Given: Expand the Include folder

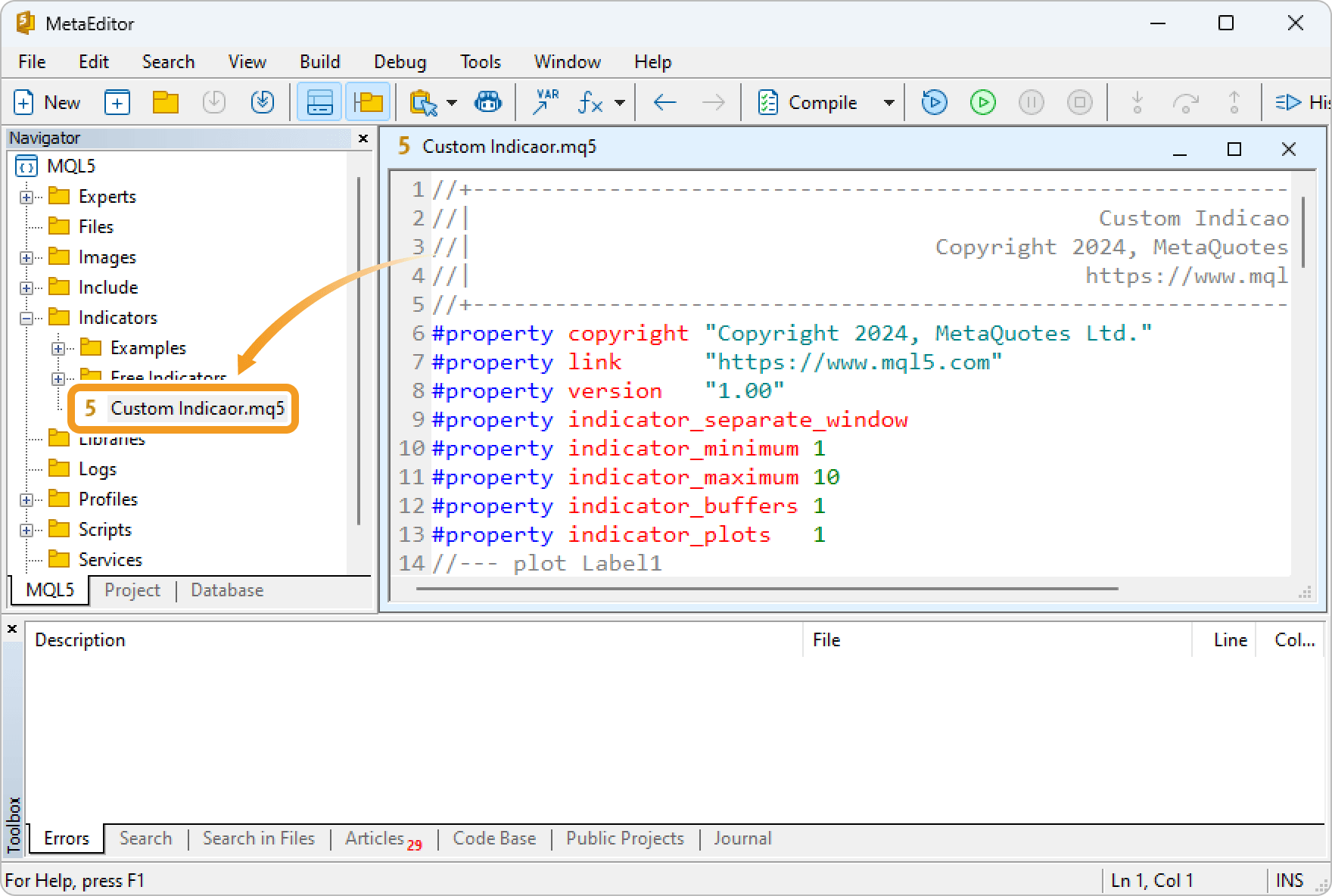Looking at the screenshot, I should (26, 288).
